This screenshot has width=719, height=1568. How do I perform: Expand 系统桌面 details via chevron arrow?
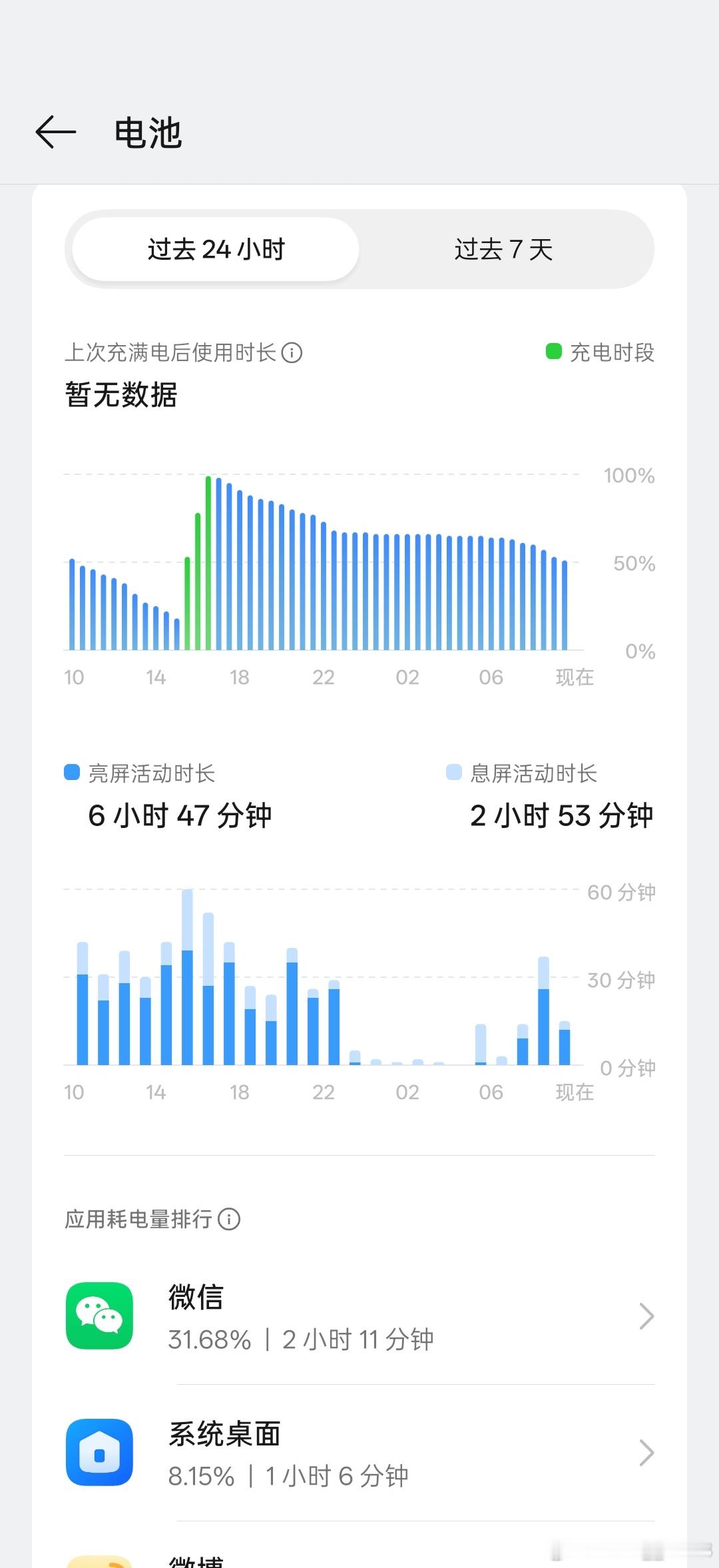click(646, 1453)
